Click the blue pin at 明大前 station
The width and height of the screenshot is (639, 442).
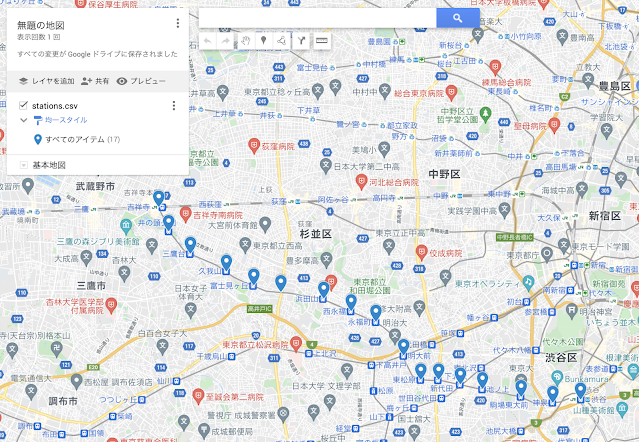pos(403,347)
